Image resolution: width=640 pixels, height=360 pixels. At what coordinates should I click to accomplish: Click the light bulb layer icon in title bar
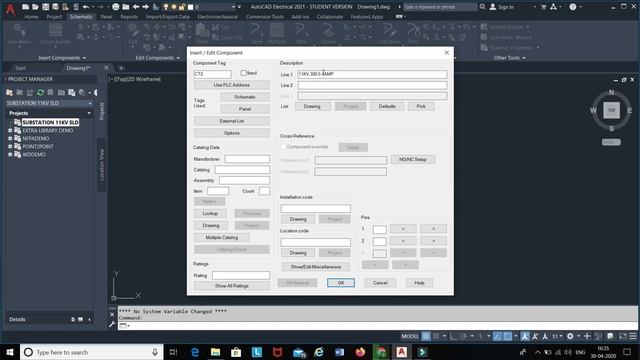pos(166,7)
